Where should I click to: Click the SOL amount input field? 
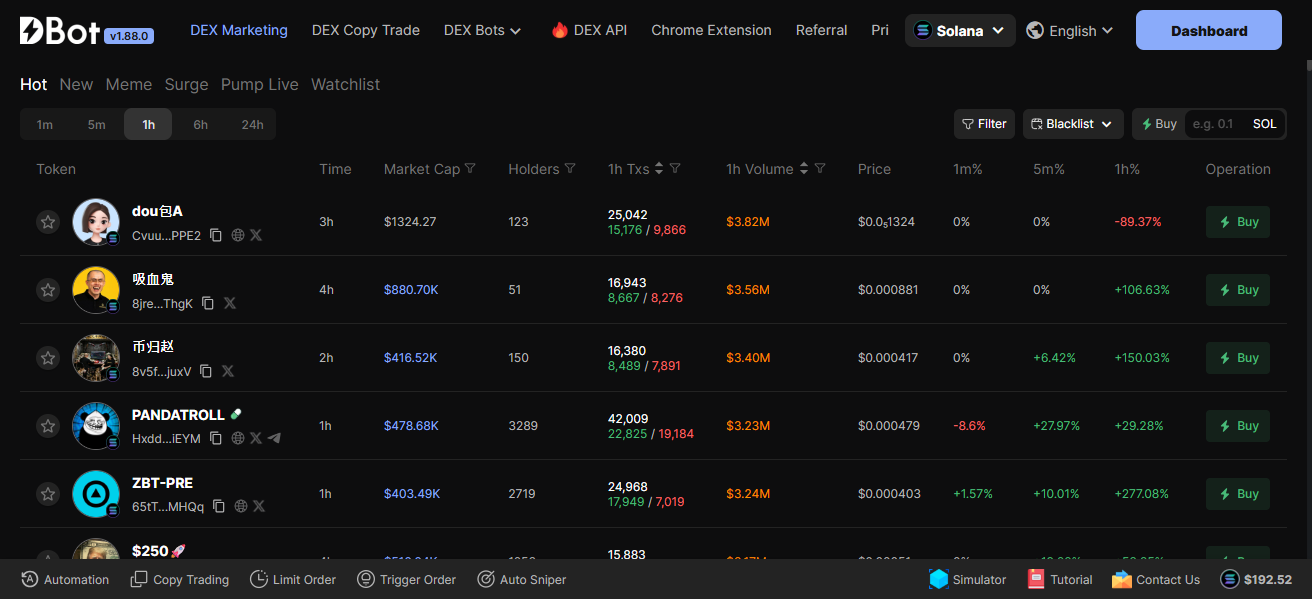(x=1213, y=123)
